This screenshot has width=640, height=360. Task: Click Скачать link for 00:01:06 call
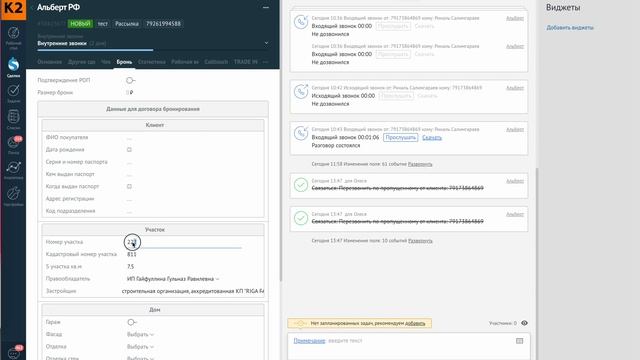pyautogui.click(x=432, y=138)
